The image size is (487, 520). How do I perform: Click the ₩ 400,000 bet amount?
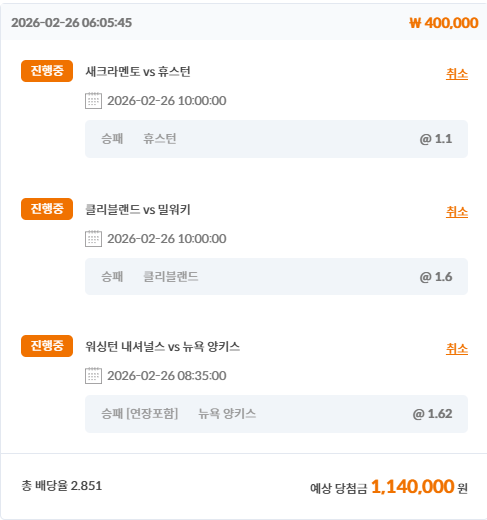[x=444, y=23]
